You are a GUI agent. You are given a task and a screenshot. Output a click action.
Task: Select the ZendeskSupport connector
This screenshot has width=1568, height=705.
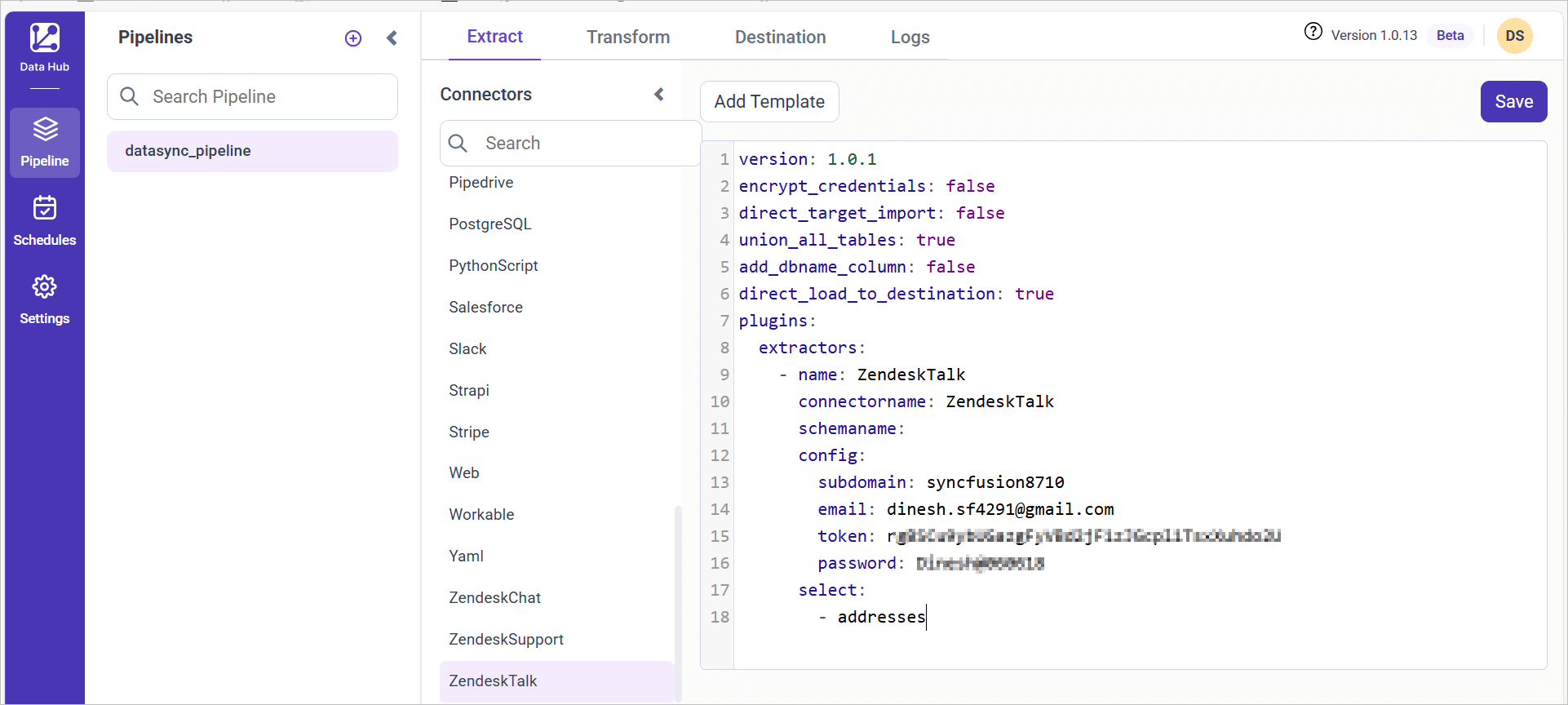point(506,640)
